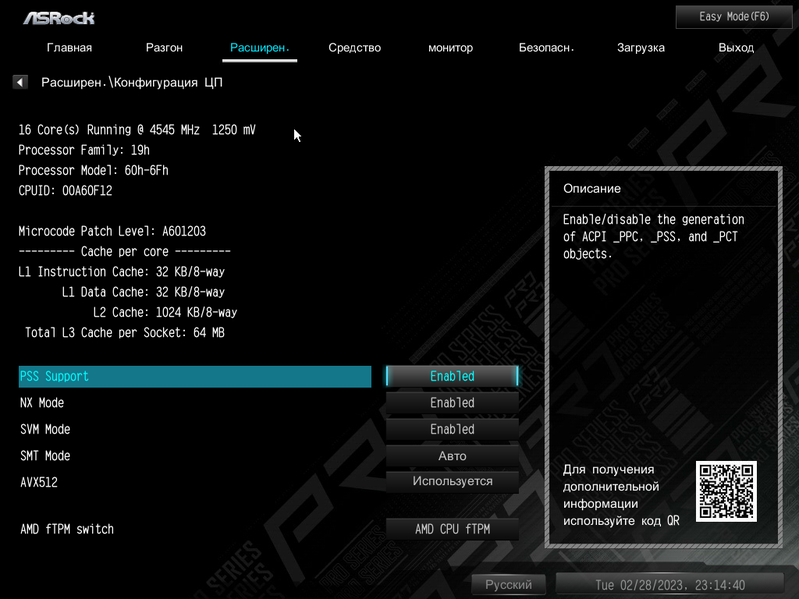799x599 pixels.
Task: Open the Выход tab
Action: tap(736, 47)
